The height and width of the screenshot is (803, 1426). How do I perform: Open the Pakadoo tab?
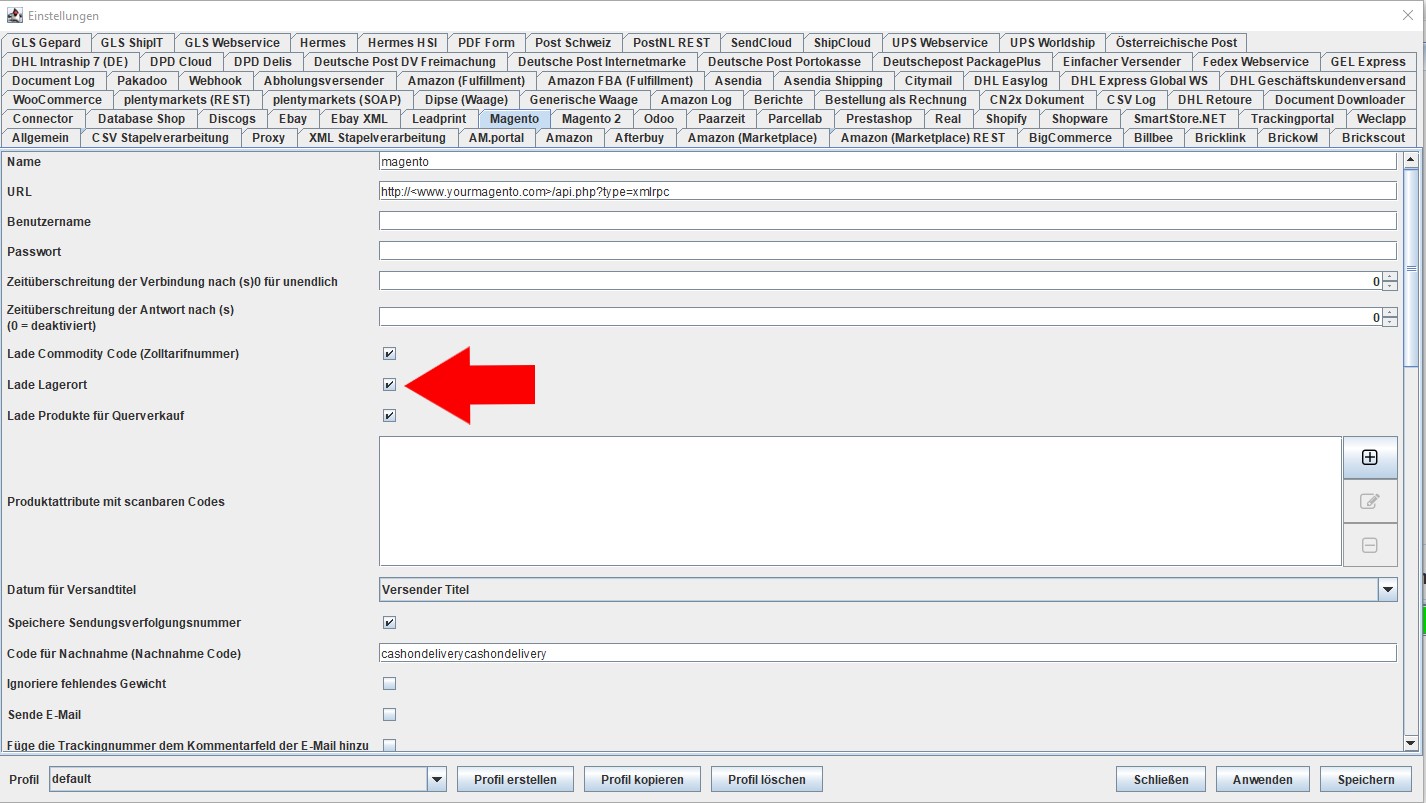[142, 81]
